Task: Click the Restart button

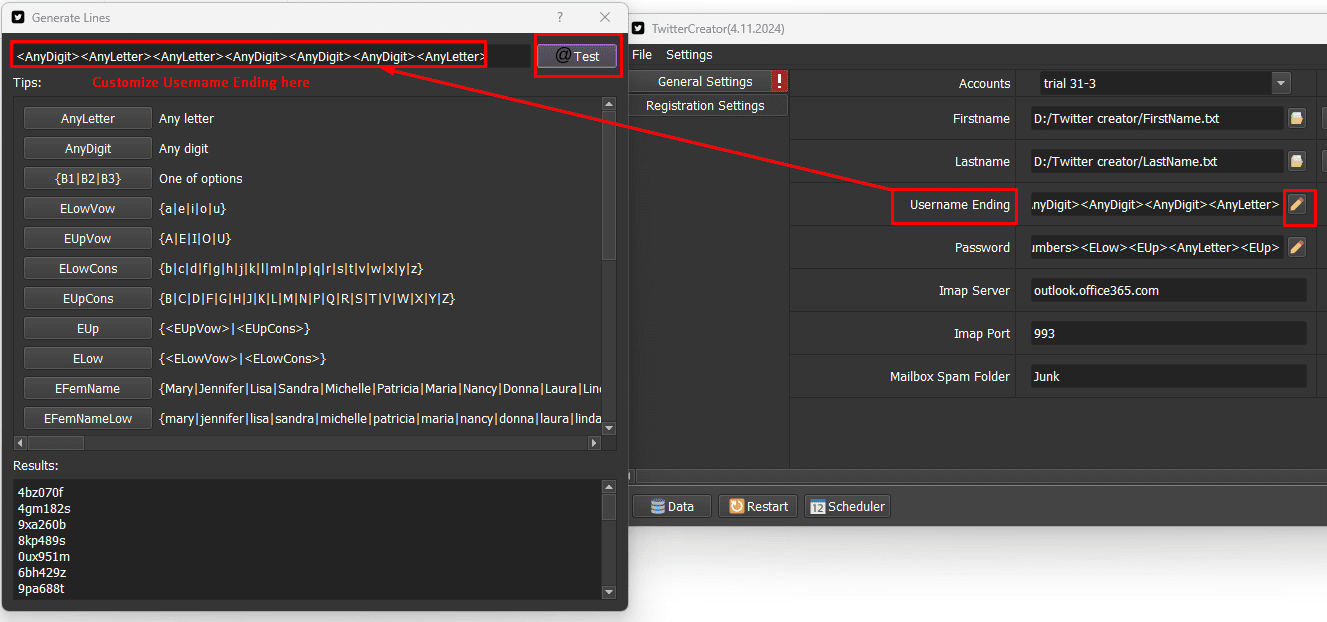Action: coord(758,506)
